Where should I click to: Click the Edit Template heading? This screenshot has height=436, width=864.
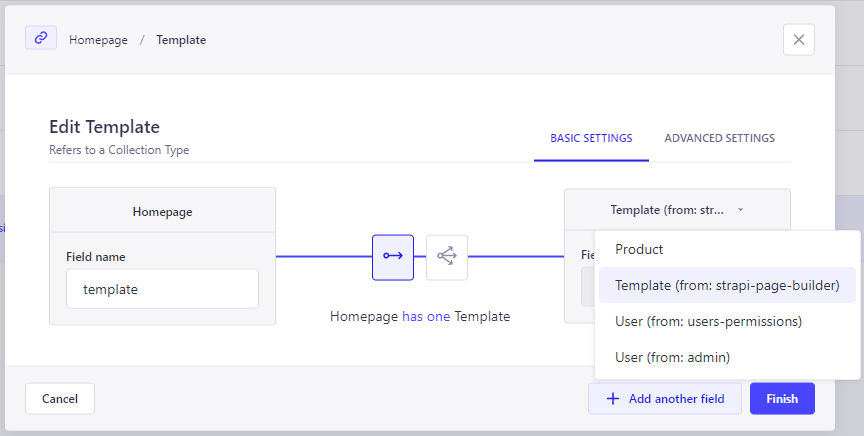point(104,127)
